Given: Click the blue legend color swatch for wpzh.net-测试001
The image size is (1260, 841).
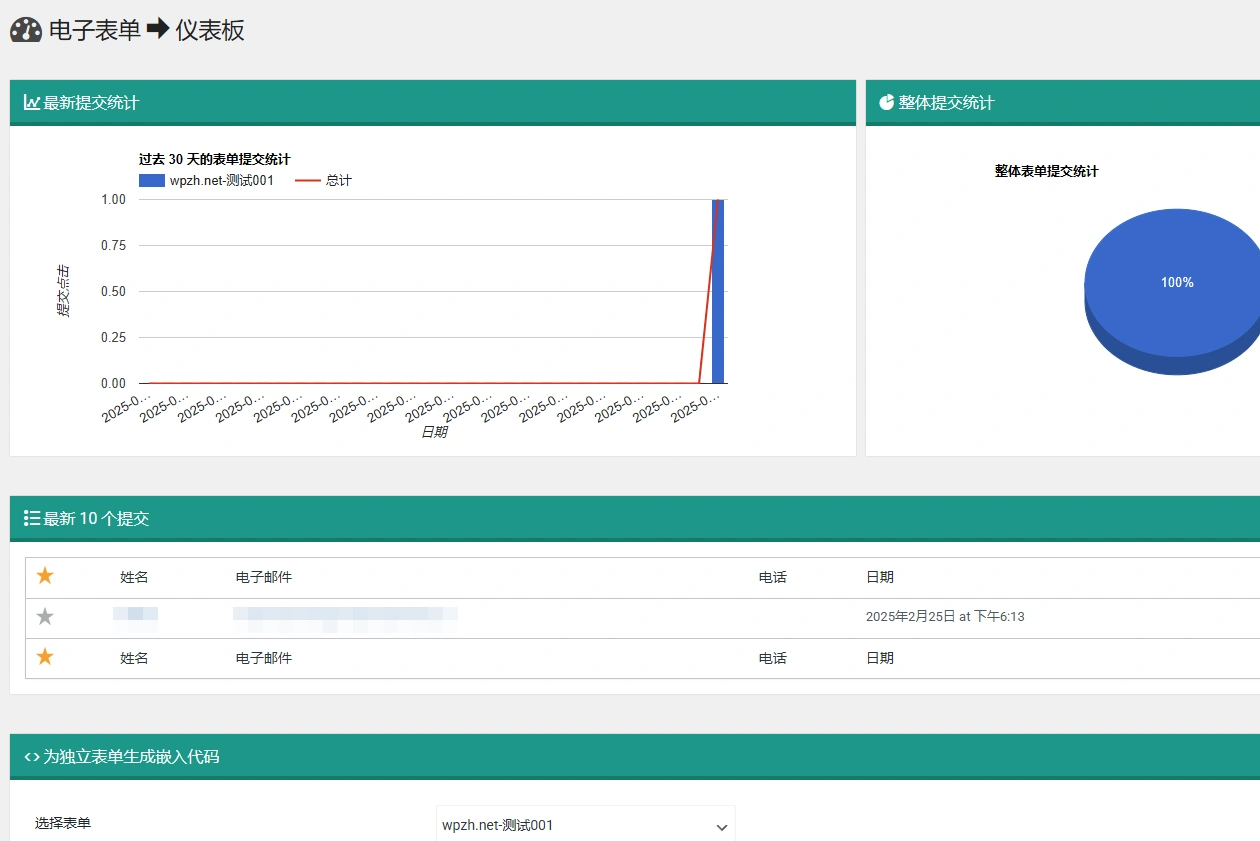Looking at the screenshot, I should (x=150, y=179).
